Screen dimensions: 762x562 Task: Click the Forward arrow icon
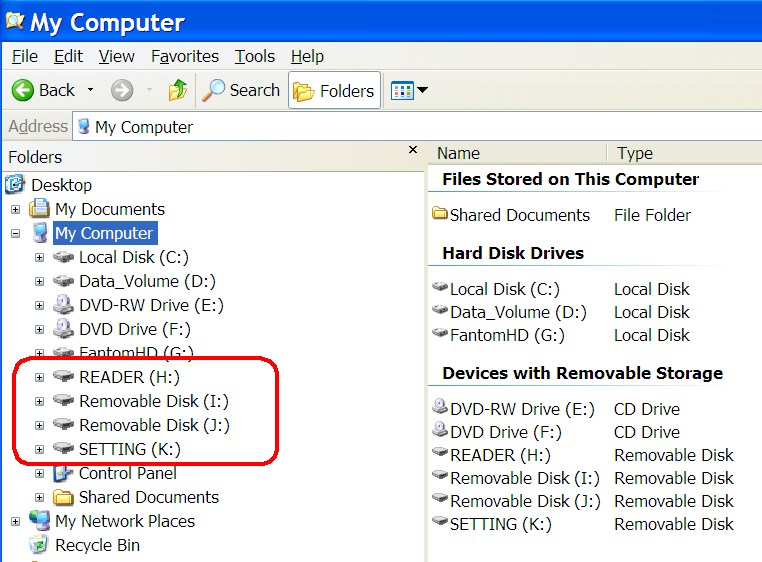pos(121,90)
